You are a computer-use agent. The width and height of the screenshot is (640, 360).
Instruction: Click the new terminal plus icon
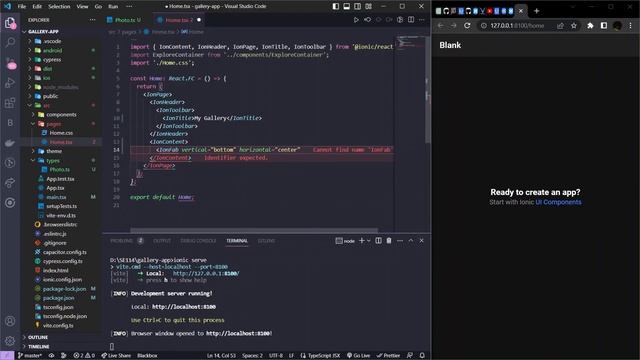click(x=361, y=241)
